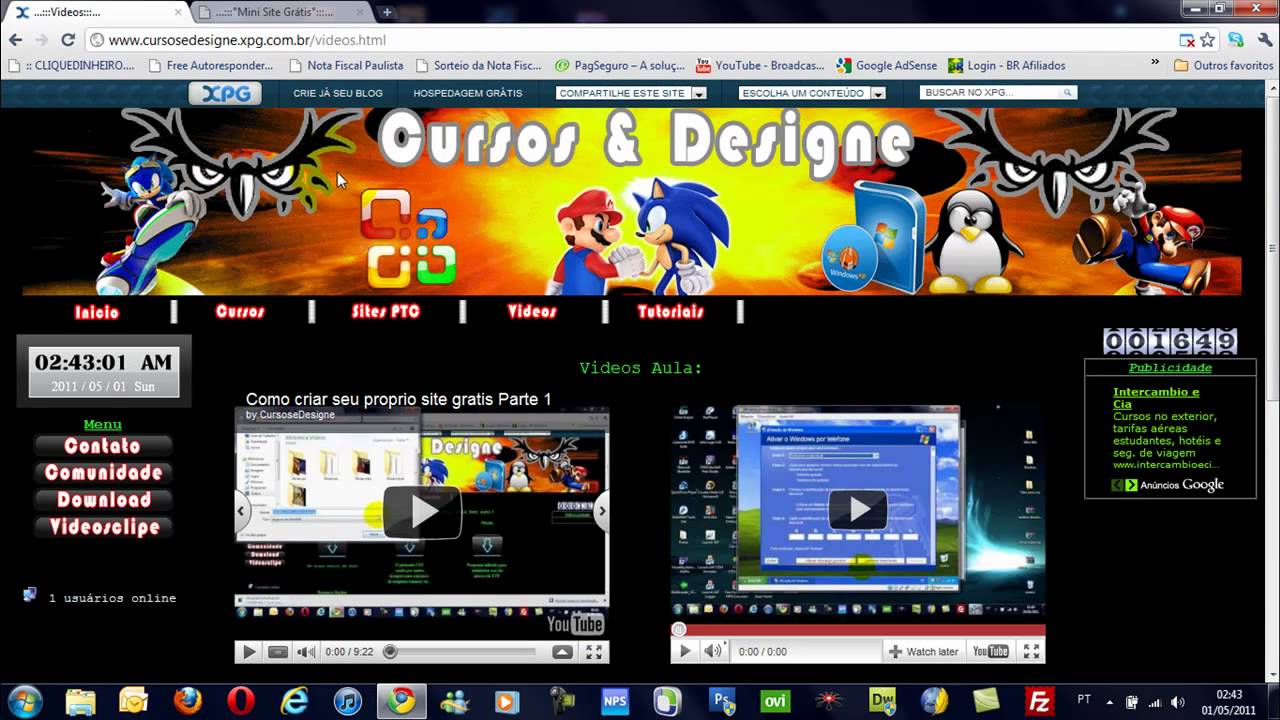
Task: Show more bookmarks with the double chevron
Action: pyautogui.click(x=1155, y=62)
